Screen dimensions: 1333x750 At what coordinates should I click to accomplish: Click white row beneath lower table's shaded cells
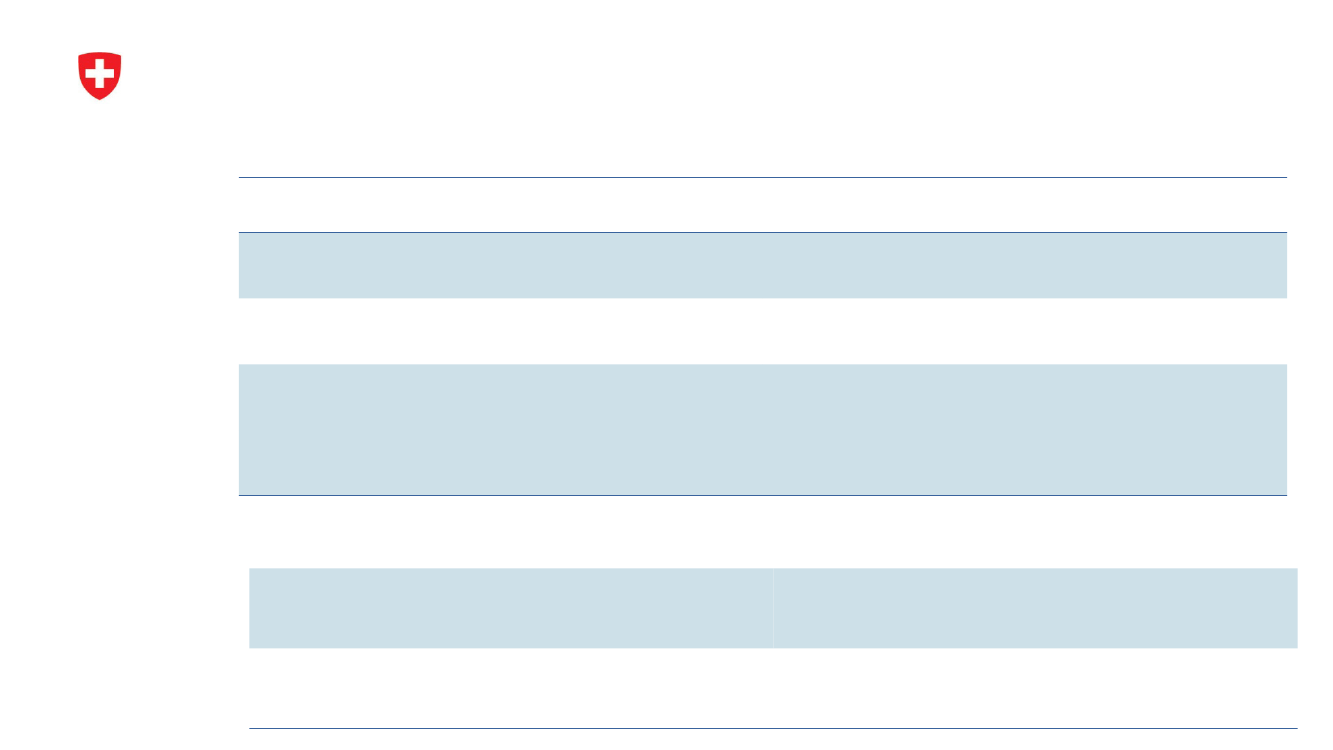[x=773, y=688]
